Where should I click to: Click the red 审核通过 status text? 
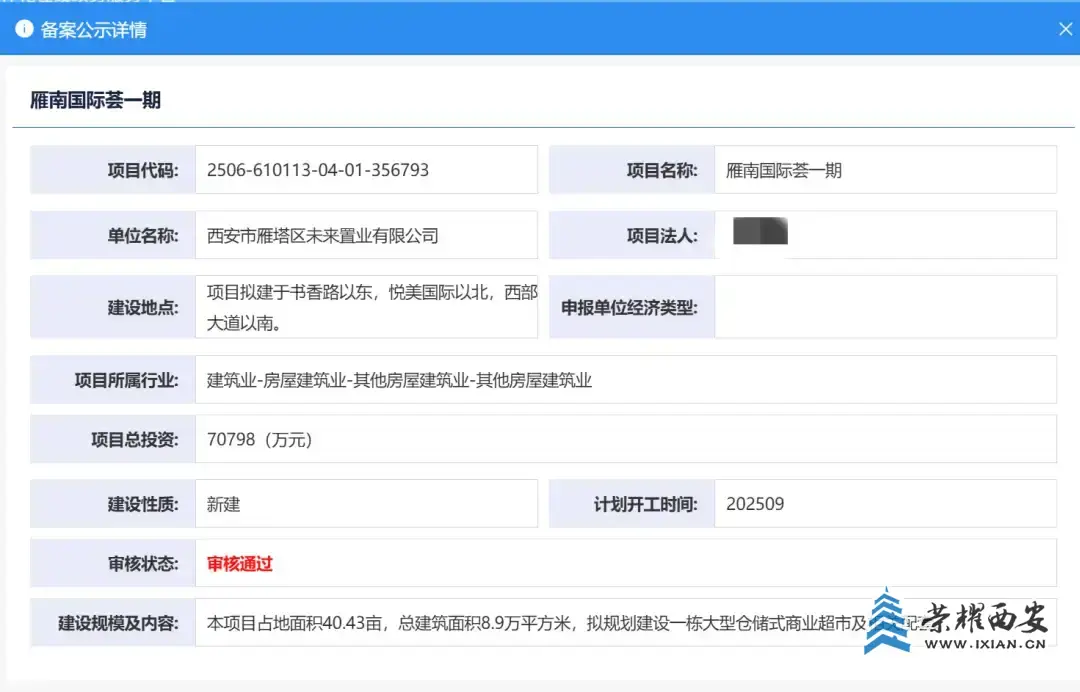point(240,564)
